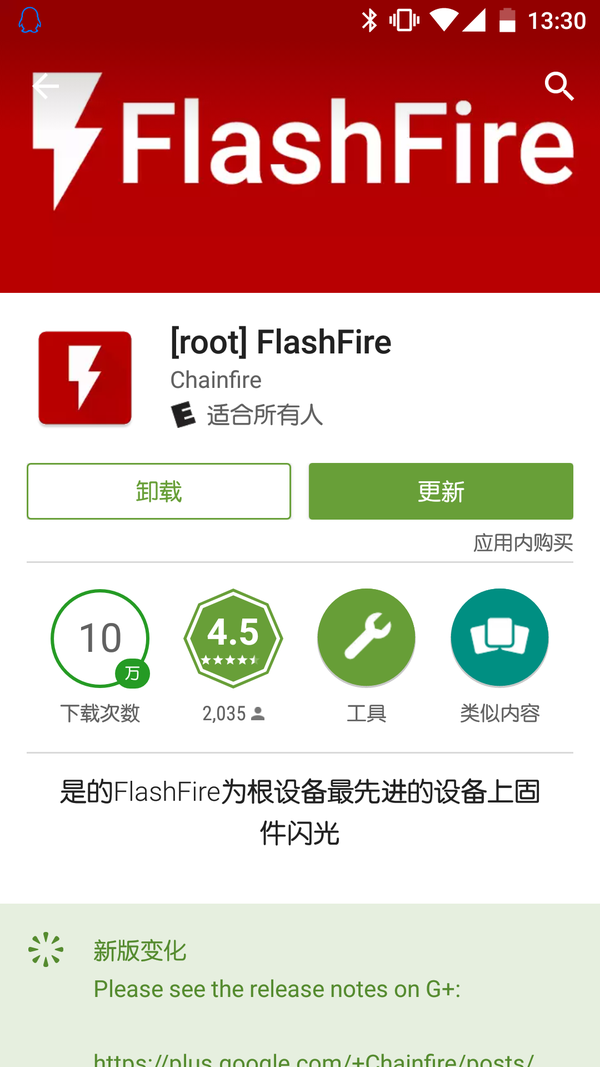The image size is (600, 1067).
Task: Tap the FlashFire app icon
Action: [x=84, y=378]
